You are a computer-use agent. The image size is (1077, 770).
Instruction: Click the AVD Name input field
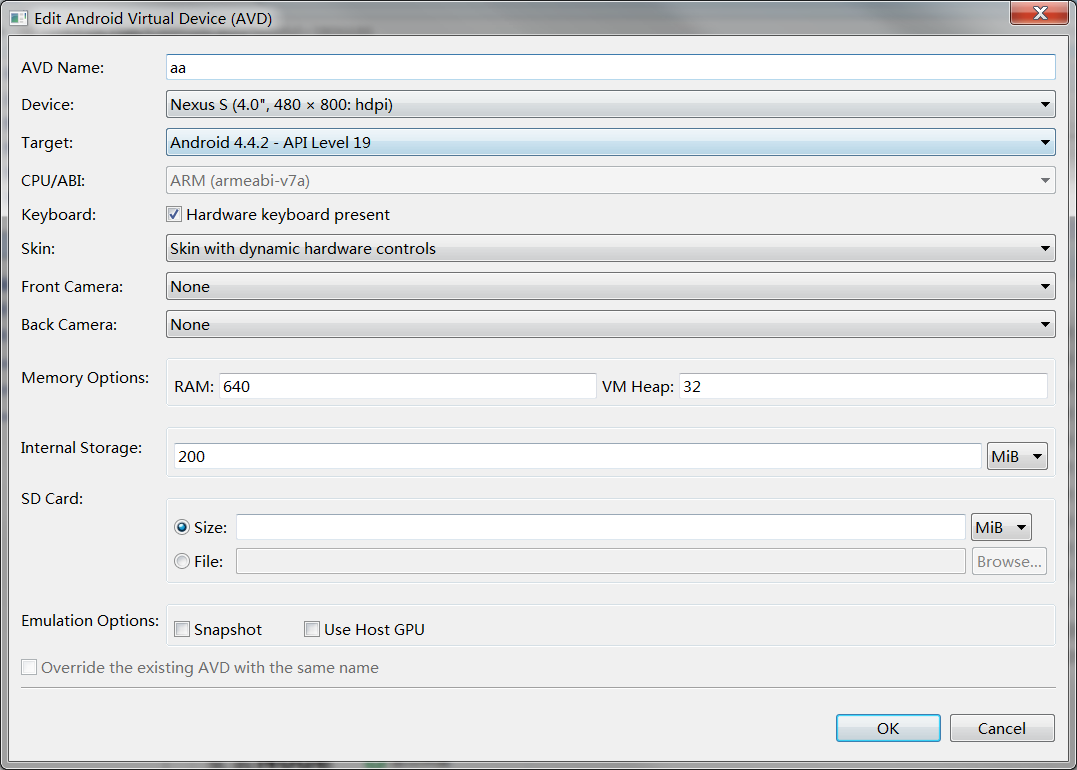(610, 67)
